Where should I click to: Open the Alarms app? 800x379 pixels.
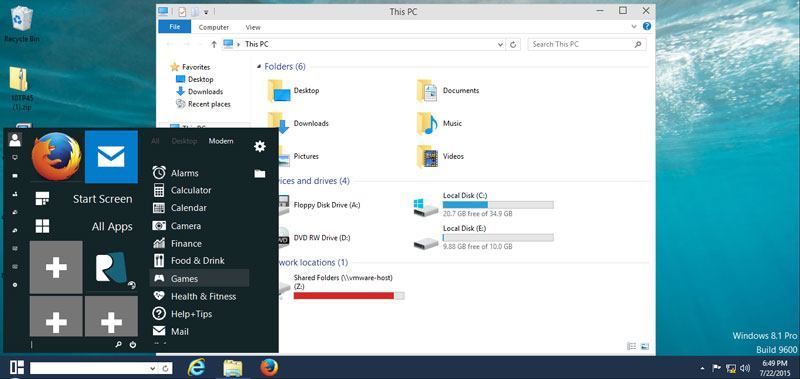click(x=176, y=173)
